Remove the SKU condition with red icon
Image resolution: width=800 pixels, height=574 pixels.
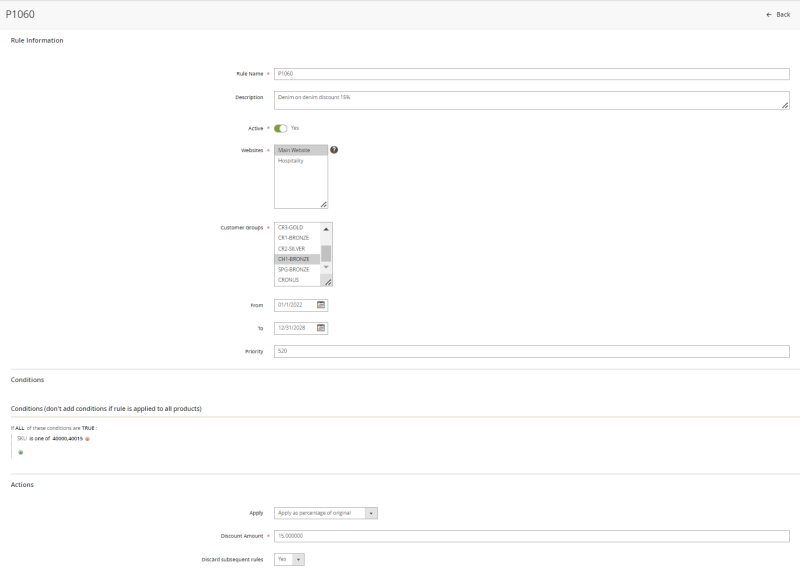tap(87, 439)
